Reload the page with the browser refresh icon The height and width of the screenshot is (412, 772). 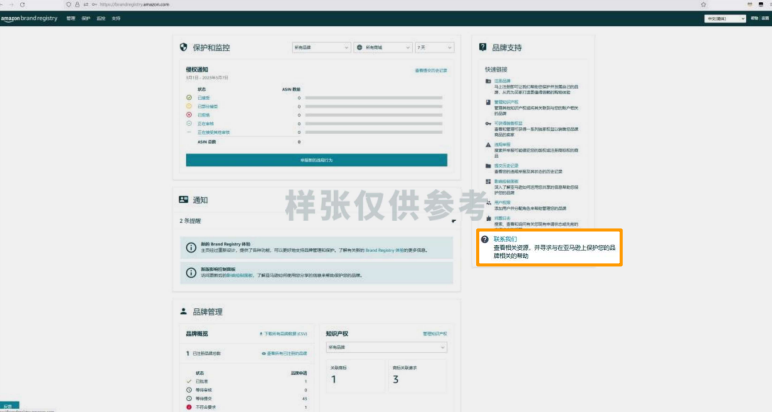(x=22, y=4)
